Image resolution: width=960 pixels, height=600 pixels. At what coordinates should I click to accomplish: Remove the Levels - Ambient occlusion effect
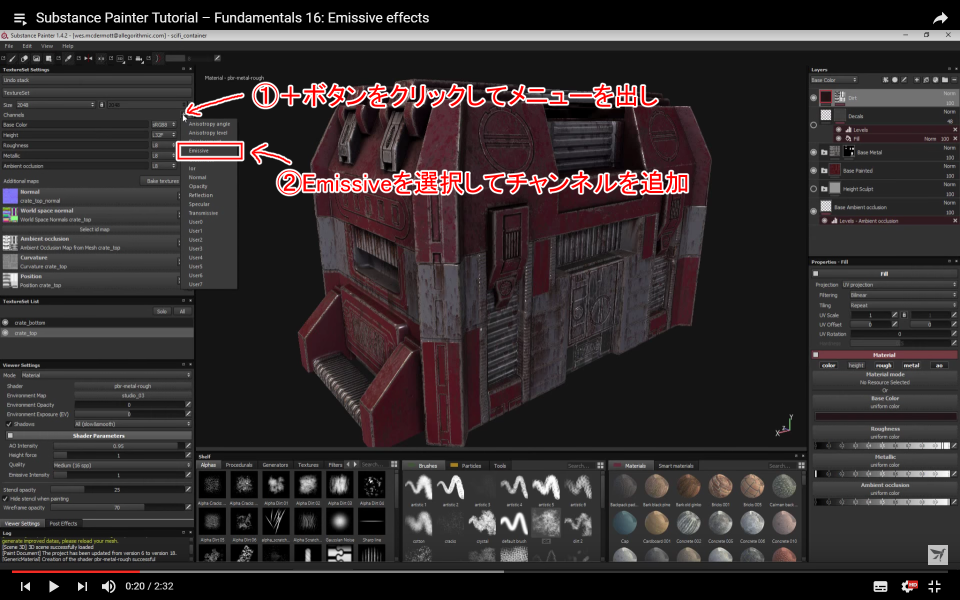pyautogui.click(x=955, y=220)
